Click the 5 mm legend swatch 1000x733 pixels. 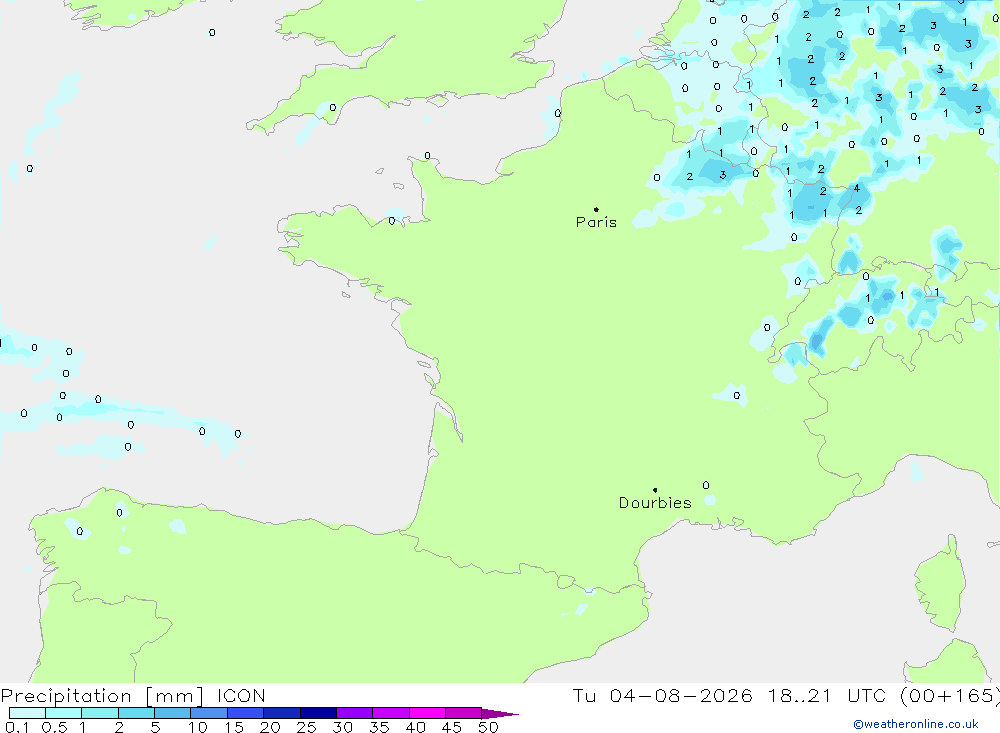point(173,713)
